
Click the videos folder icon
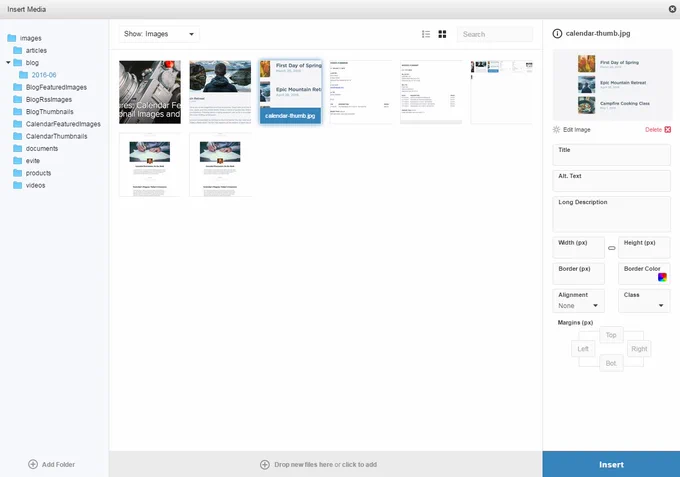[18, 185]
